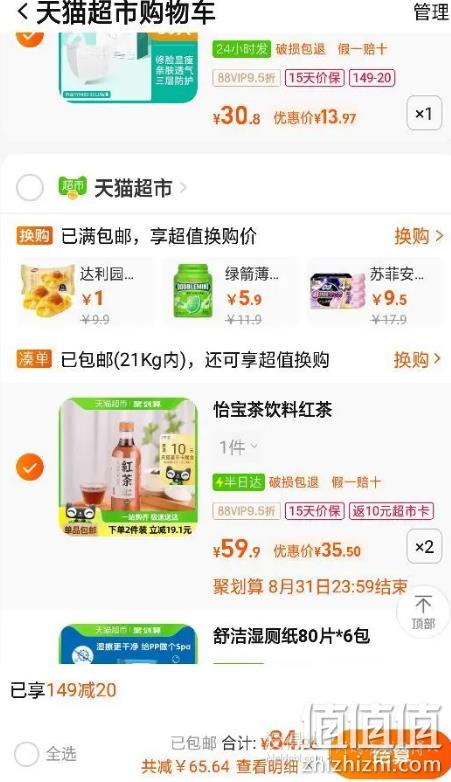Tap the 绿箭 gum bottle image

tap(193, 291)
